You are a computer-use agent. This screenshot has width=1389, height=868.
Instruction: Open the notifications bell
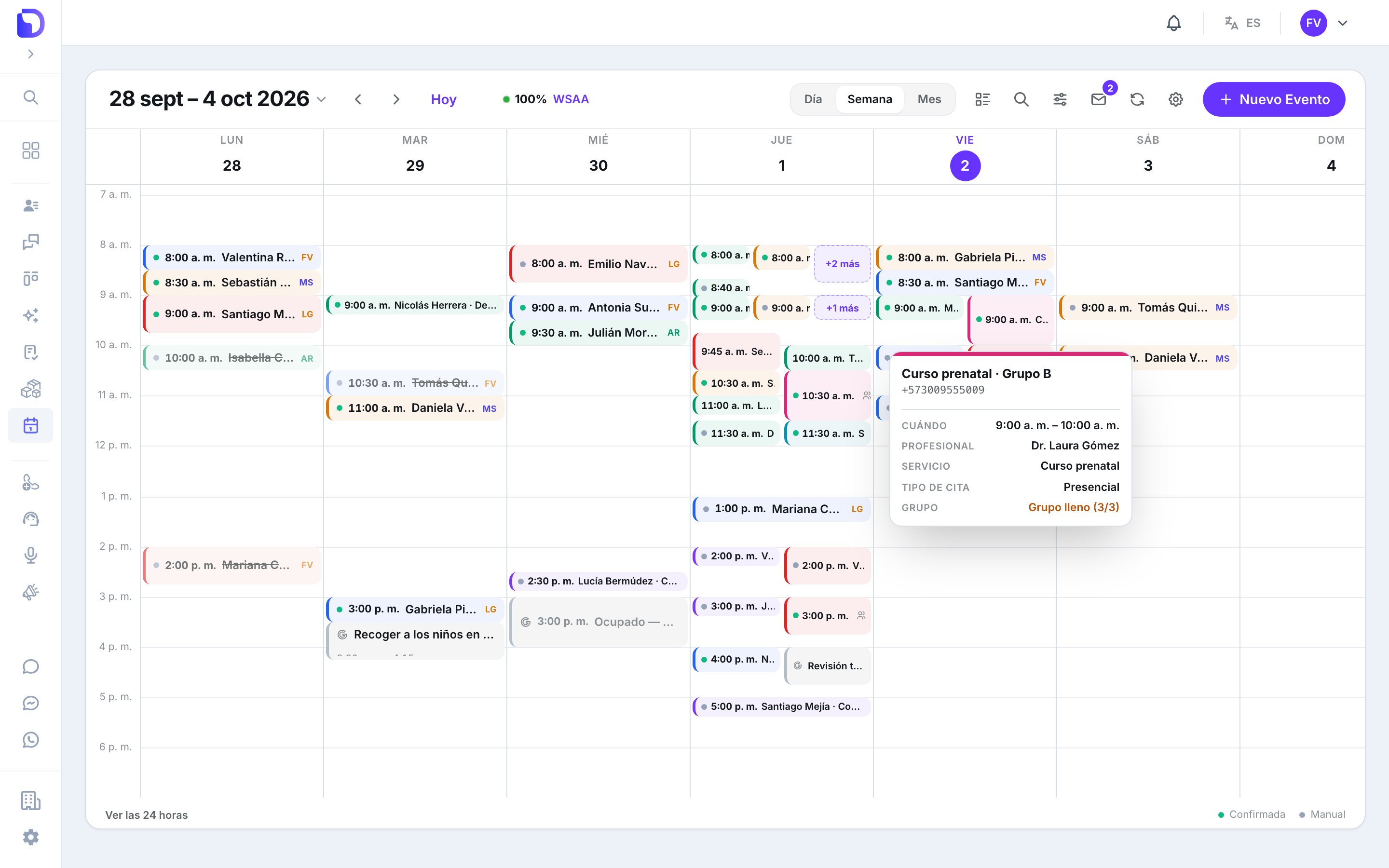[1174, 23]
